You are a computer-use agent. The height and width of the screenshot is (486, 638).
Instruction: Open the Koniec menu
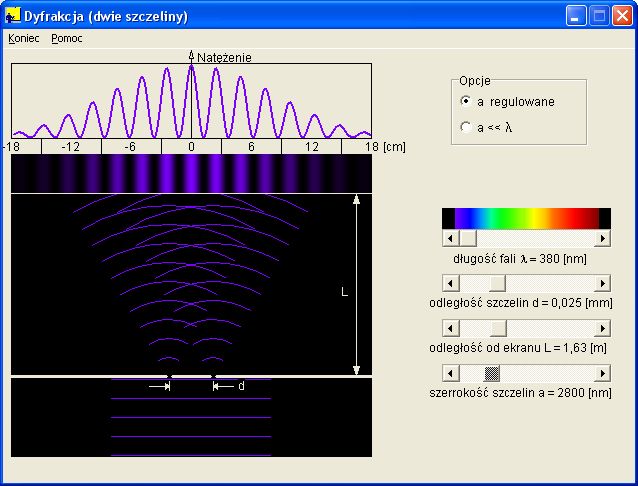click(x=23, y=38)
